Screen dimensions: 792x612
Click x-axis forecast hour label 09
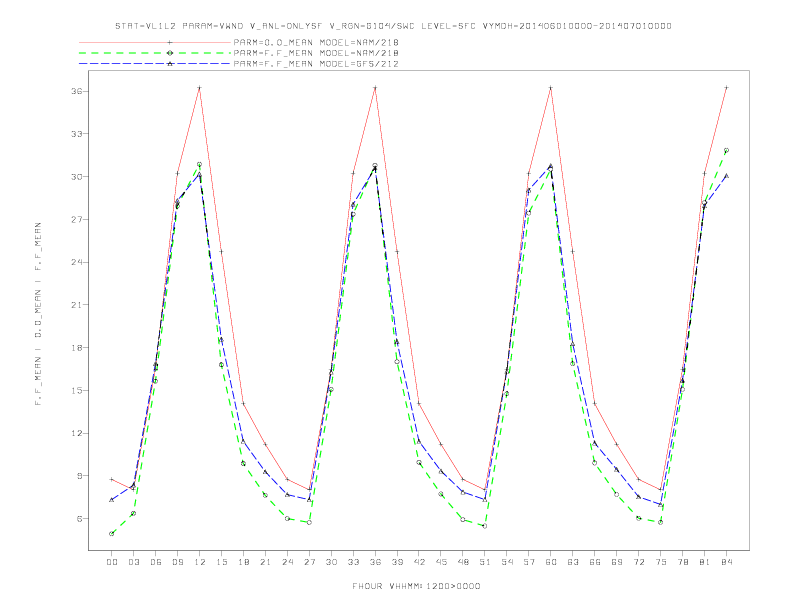pos(177,562)
